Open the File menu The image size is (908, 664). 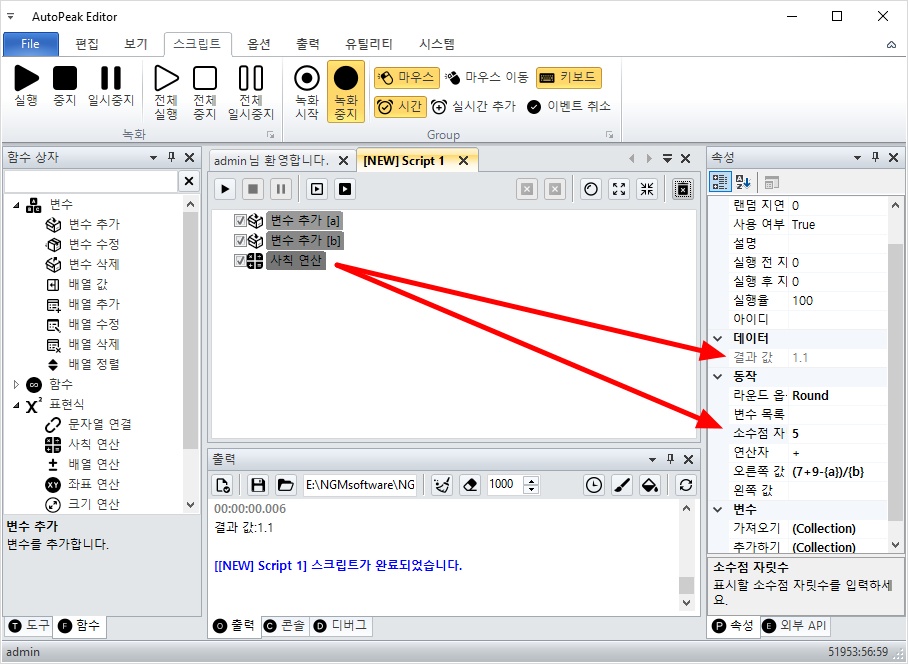pos(31,44)
